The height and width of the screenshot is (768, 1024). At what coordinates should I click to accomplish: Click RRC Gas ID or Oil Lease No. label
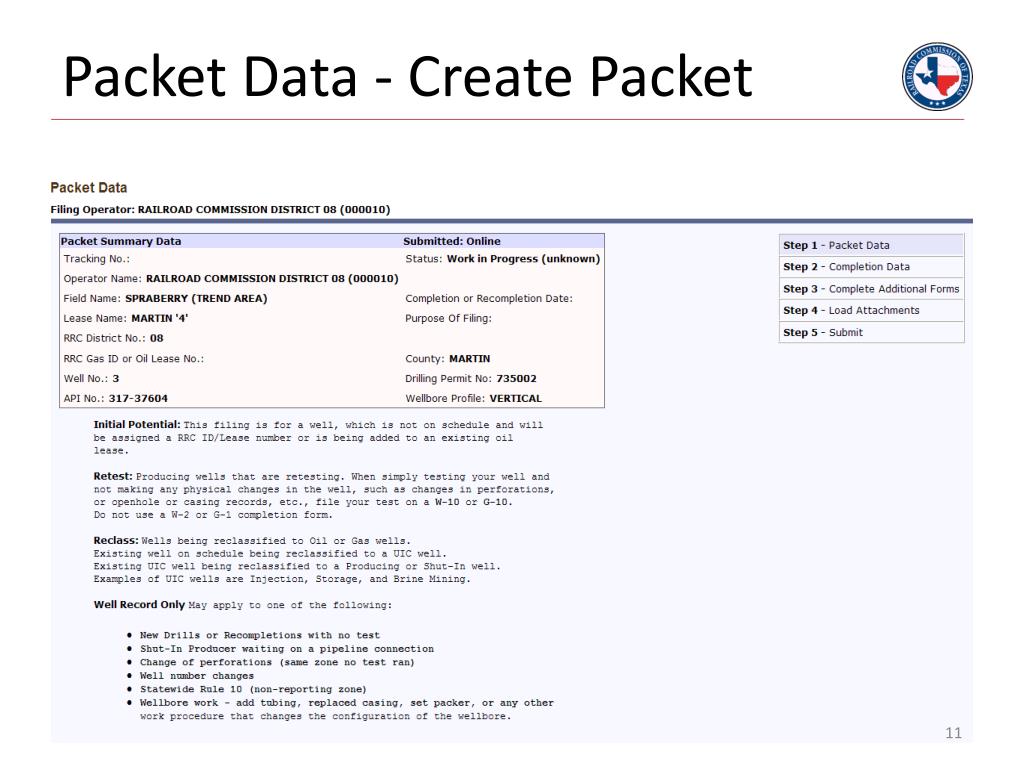133,359
